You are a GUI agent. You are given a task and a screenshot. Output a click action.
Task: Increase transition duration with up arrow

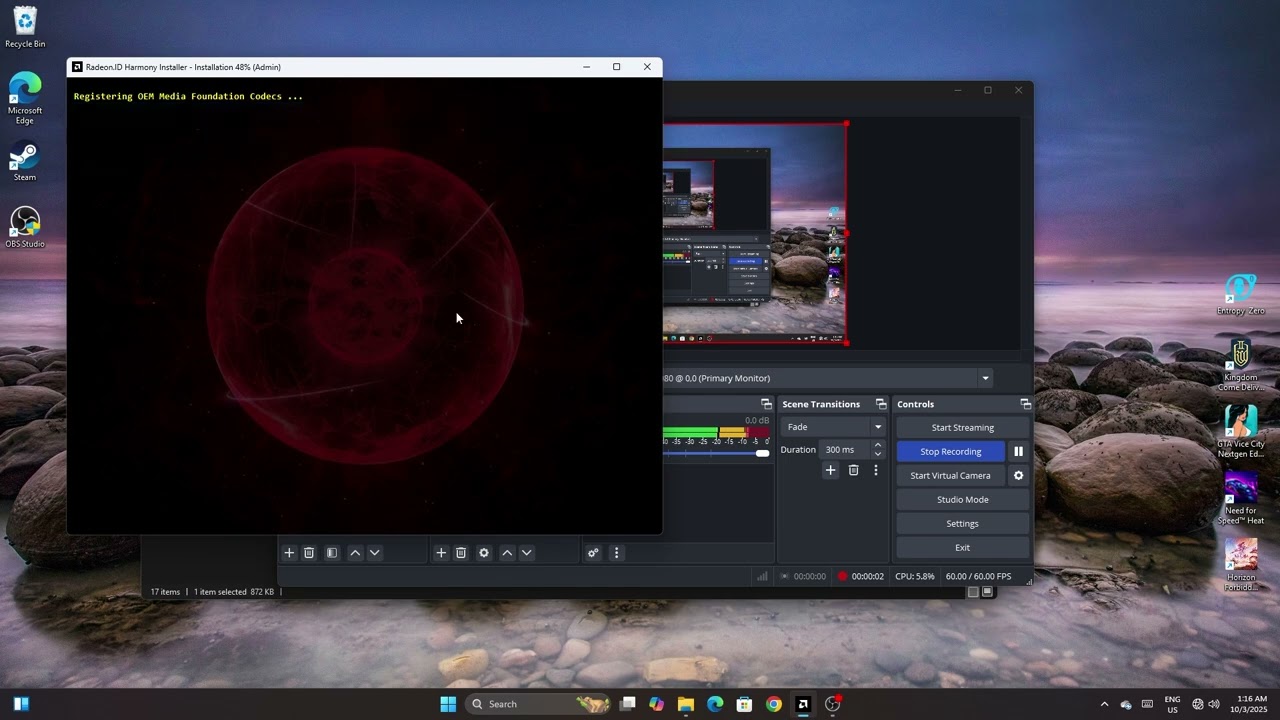[x=878, y=445]
